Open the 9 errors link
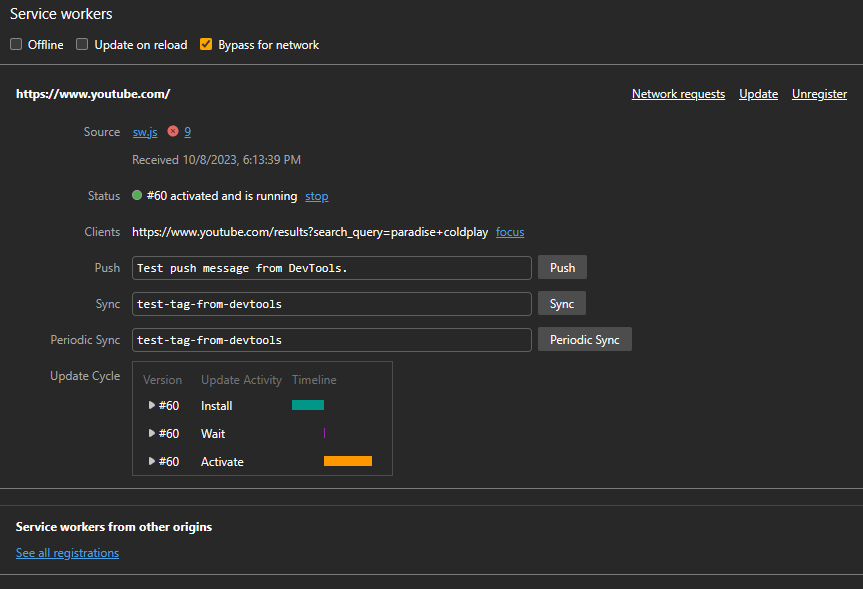Screen dimensions: 863x589 pyautogui.click(x=187, y=132)
